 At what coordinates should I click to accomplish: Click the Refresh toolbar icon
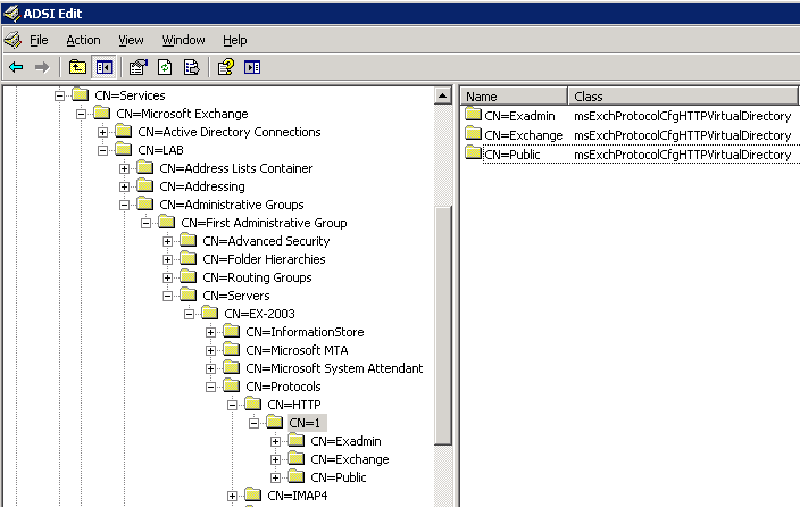click(x=165, y=67)
